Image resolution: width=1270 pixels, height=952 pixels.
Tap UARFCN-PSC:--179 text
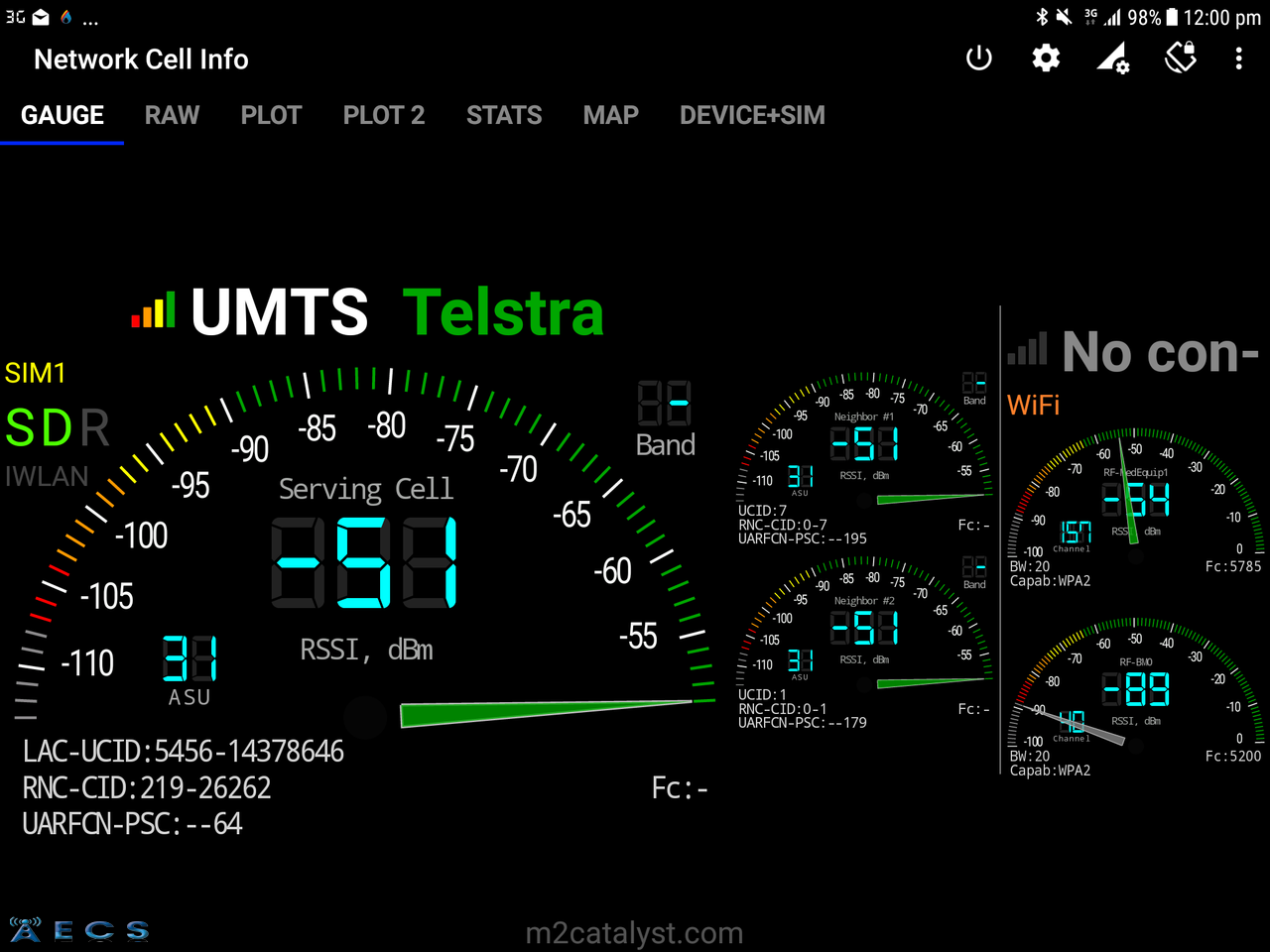coord(803,723)
